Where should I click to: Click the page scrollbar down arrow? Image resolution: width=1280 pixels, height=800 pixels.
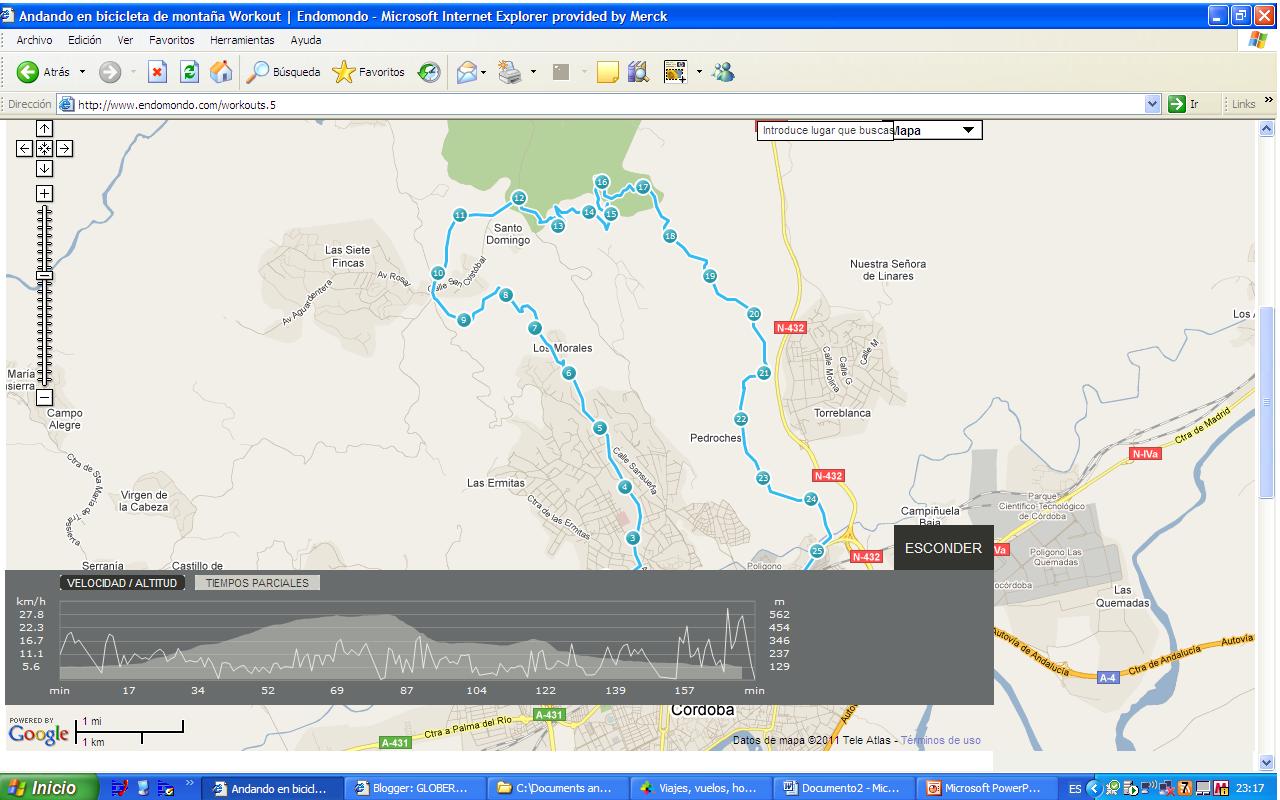tap(1266, 762)
